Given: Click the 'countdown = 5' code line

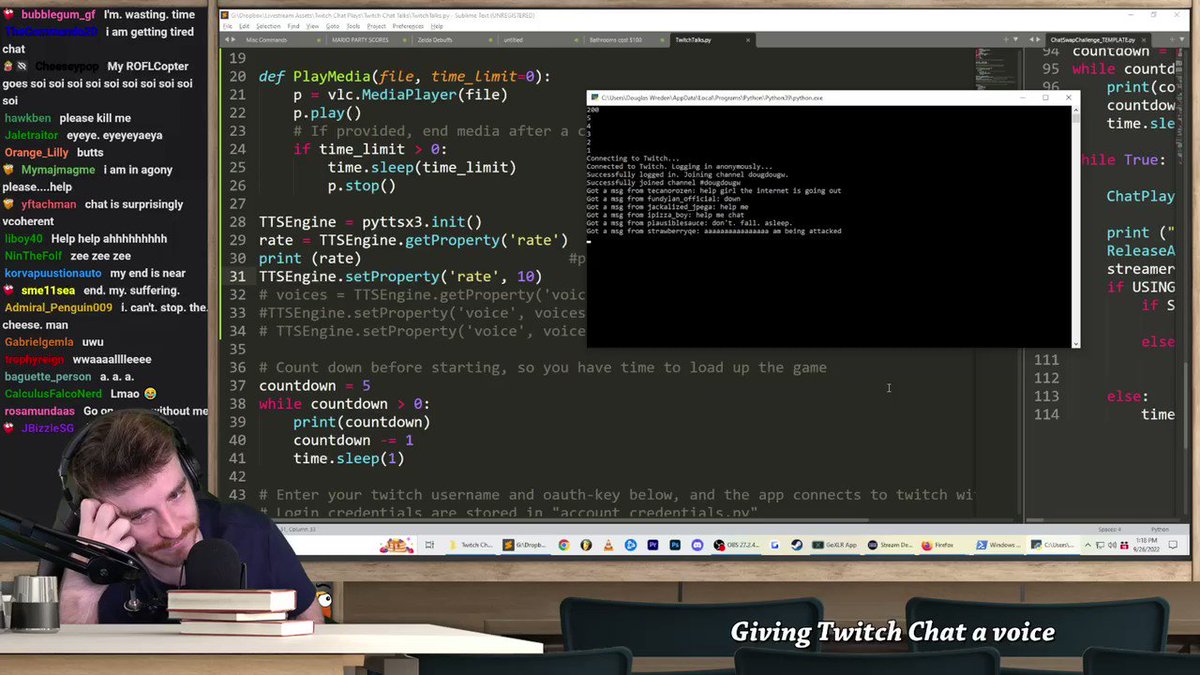Looking at the screenshot, I should (x=315, y=386).
